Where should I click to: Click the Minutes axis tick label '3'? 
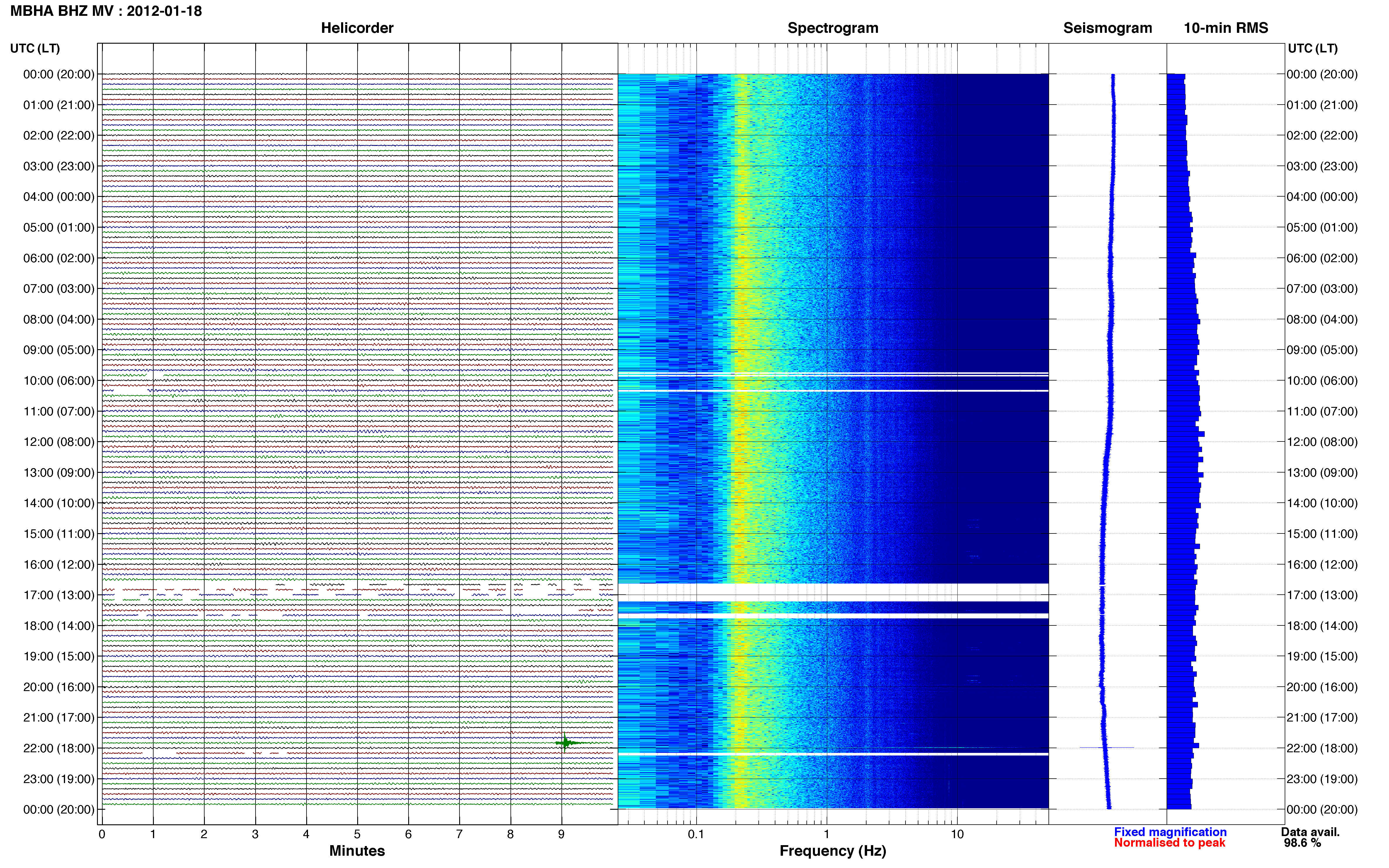point(255,834)
